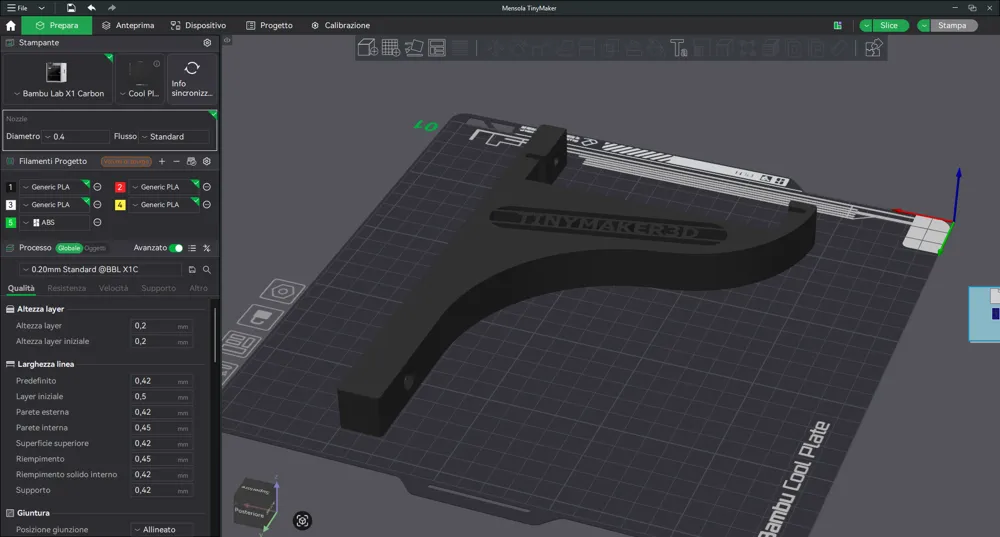
Task: Switch to the Progetto tab
Action: coord(269,26)
